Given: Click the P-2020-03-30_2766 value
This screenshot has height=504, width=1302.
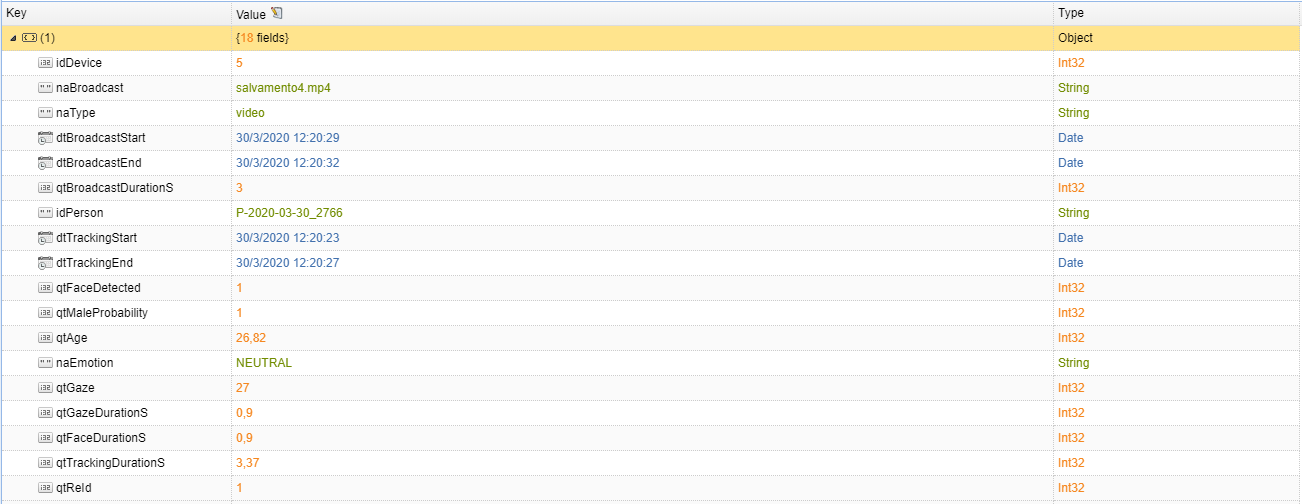Looking at the screenshot, I should (x=289, y=213).
